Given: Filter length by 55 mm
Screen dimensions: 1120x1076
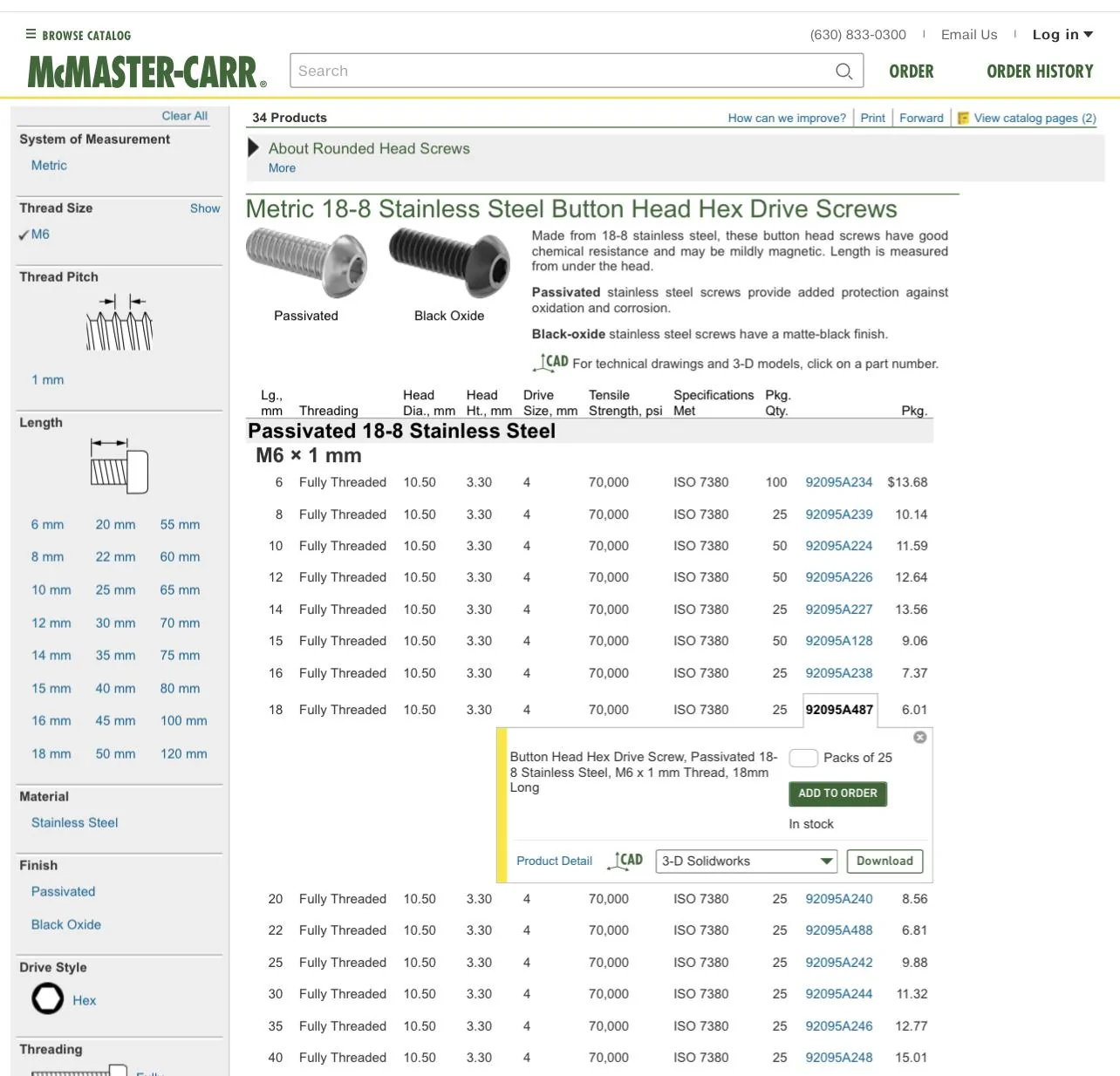Looking at the screenshot, I should pos(180,525).
